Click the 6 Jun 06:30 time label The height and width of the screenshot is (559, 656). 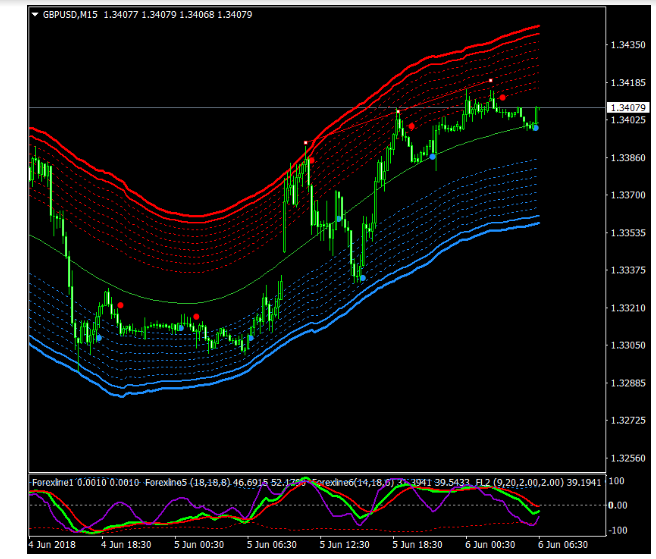pos(563,545)
